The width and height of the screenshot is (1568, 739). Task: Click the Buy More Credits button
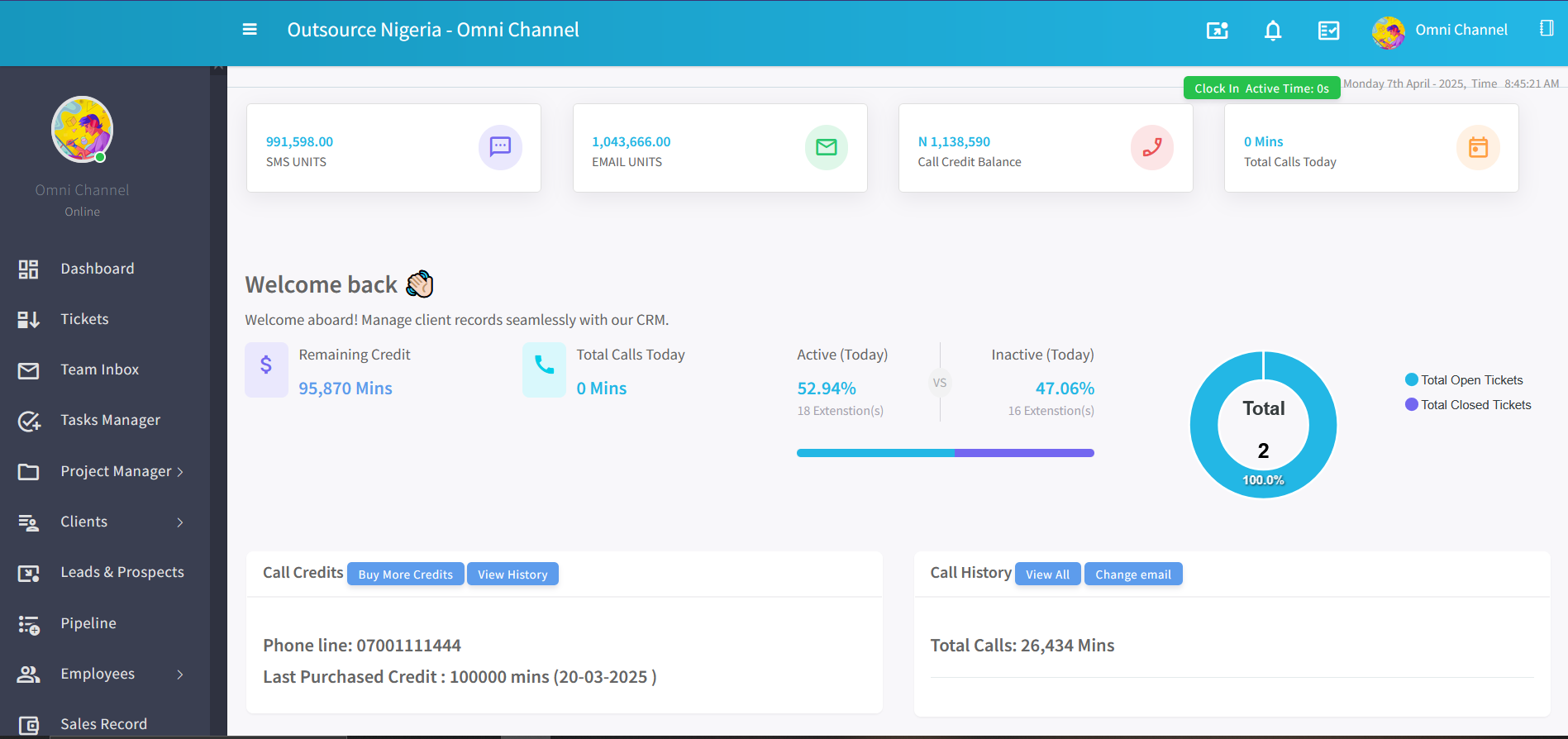405,575
